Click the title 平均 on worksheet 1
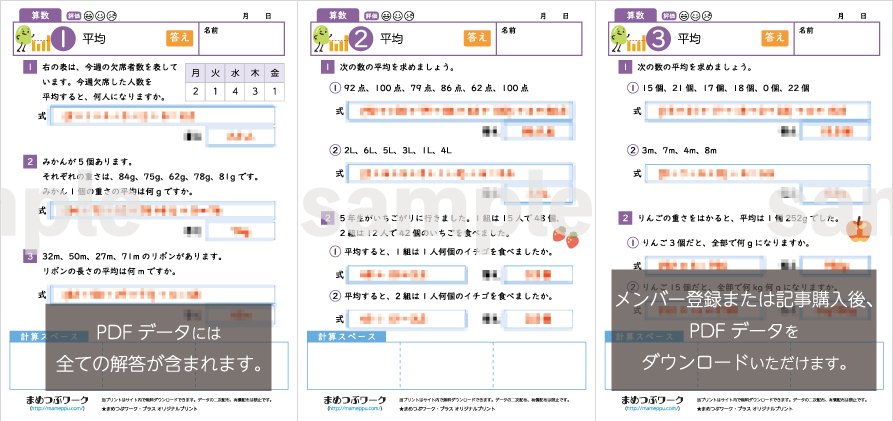The height and width of the screenshot is (421, 893). (94, 39)
